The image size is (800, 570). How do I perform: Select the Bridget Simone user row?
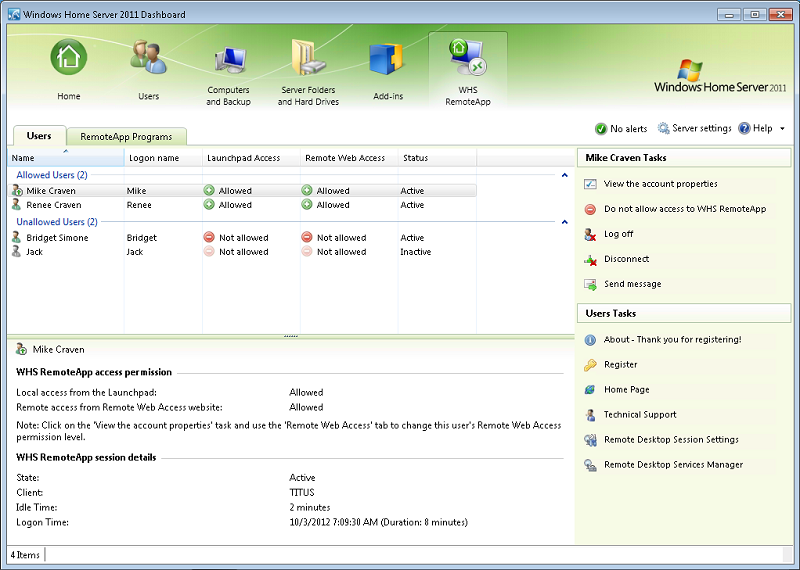[243, 237]
